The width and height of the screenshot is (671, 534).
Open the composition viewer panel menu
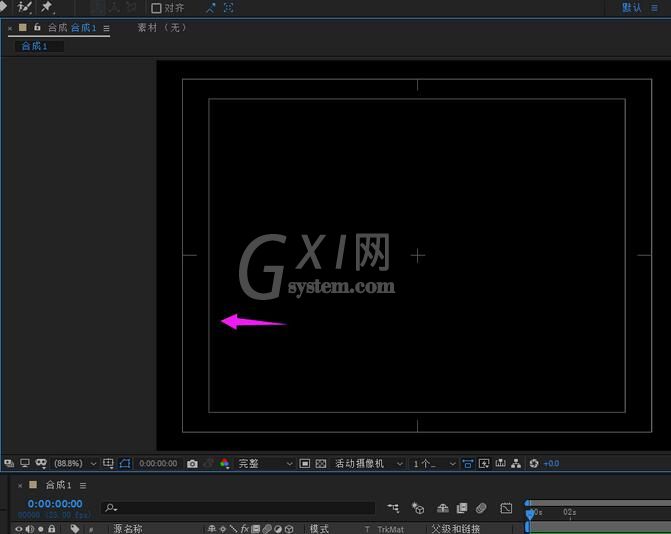pos(107,28)
